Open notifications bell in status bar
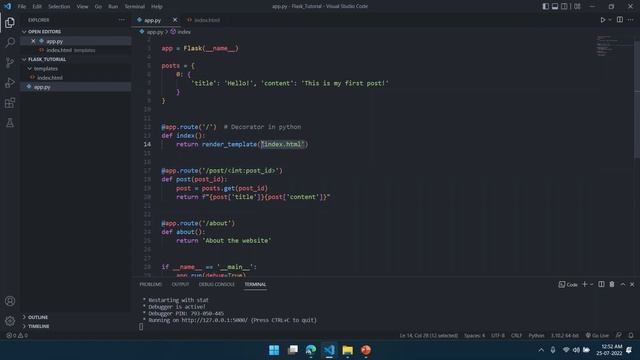640x360 pixels. pos(631,336)
